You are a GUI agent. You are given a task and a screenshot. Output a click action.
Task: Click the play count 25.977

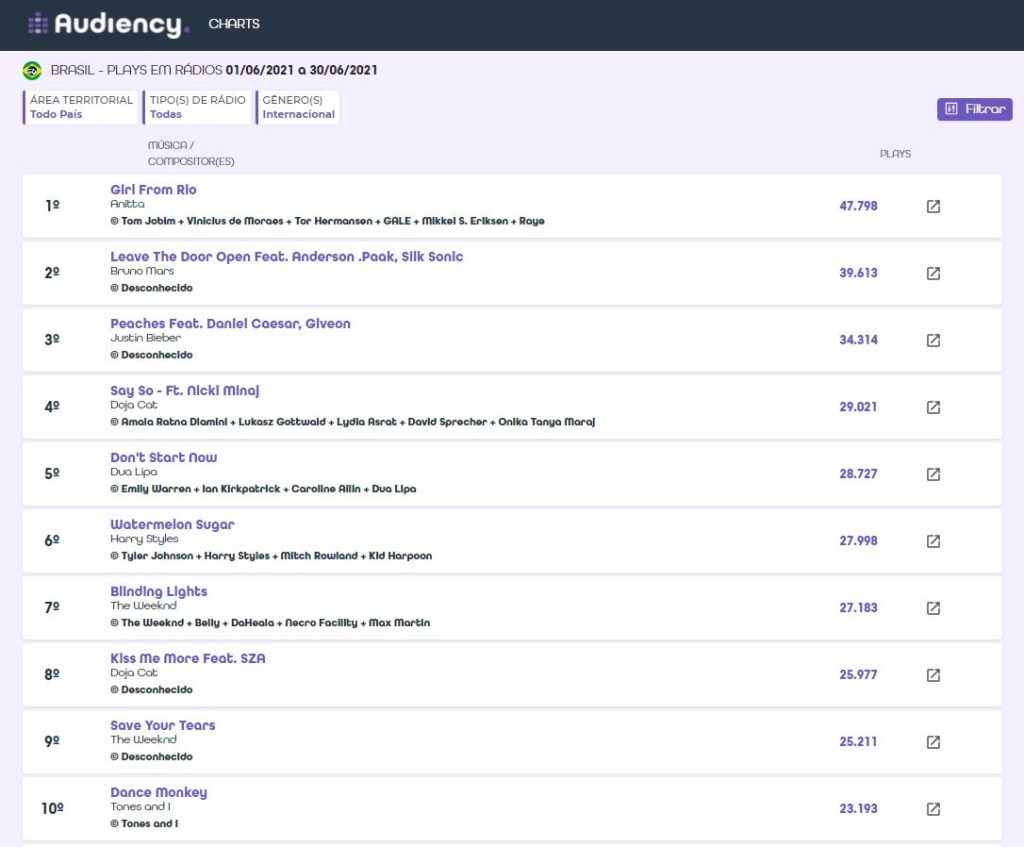pos(858,675)
